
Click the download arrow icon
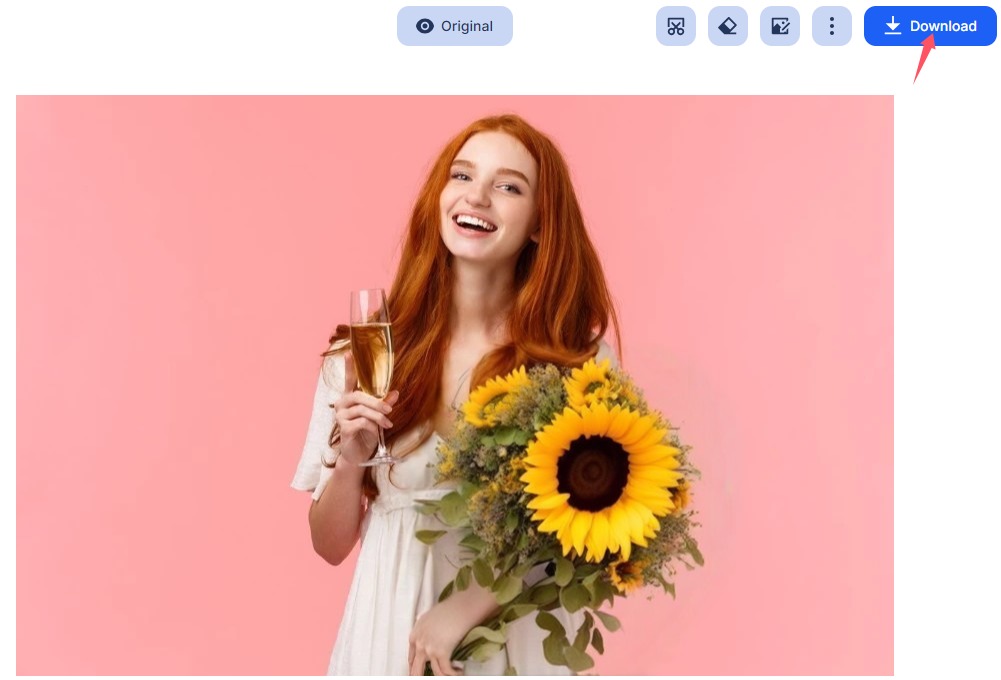point(893,26)
